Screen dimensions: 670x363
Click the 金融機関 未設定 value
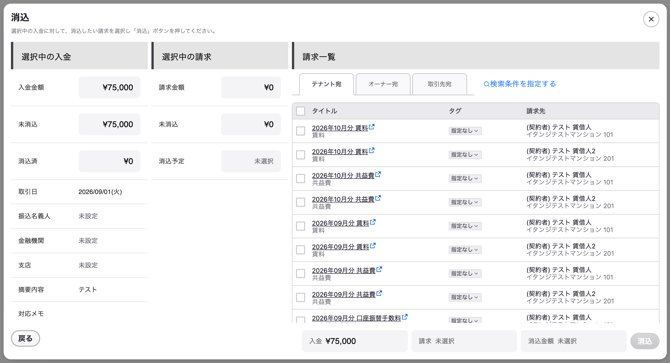88,240
